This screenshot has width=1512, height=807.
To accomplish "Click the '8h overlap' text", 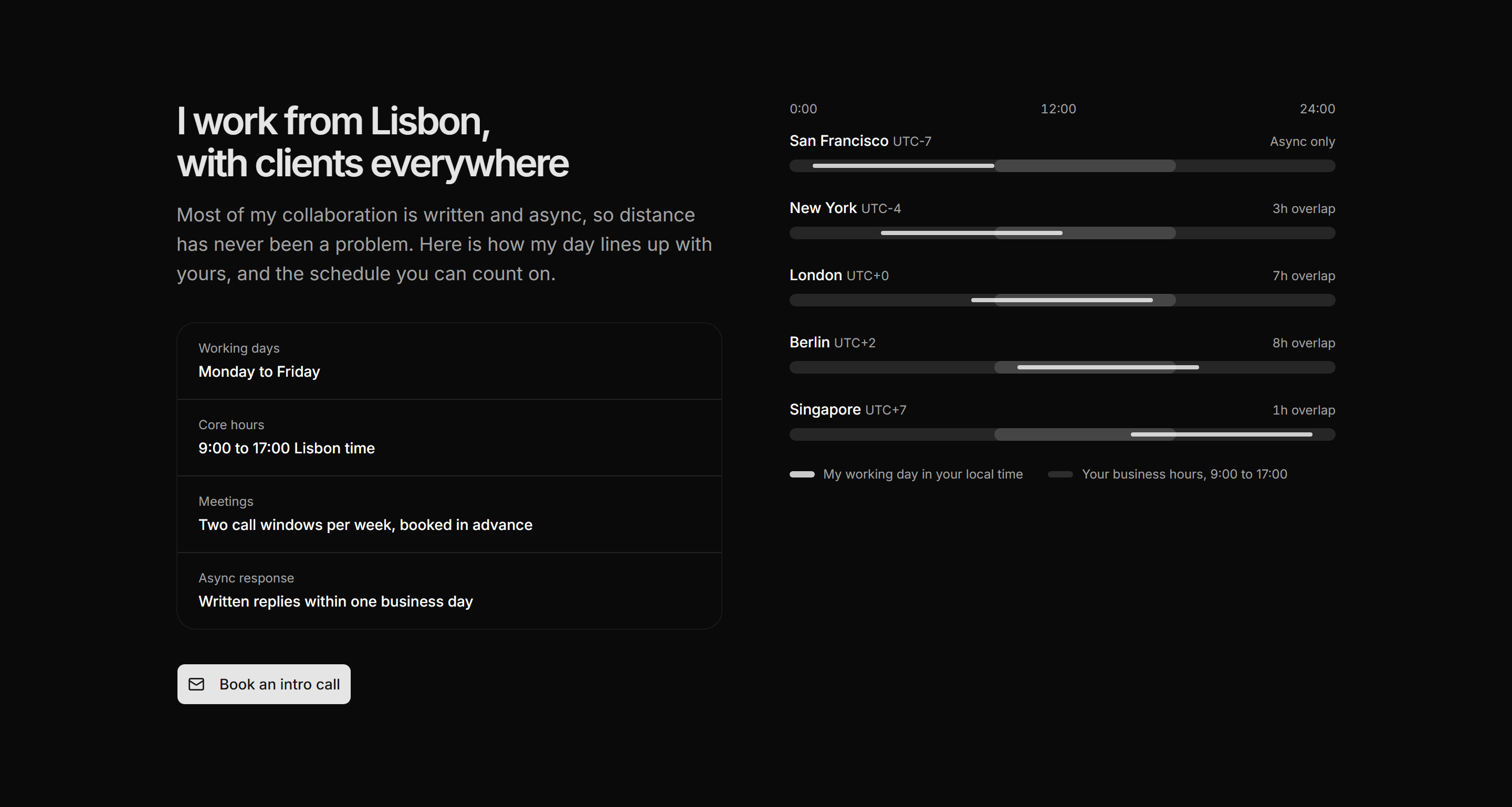I will coord(1304,343).
